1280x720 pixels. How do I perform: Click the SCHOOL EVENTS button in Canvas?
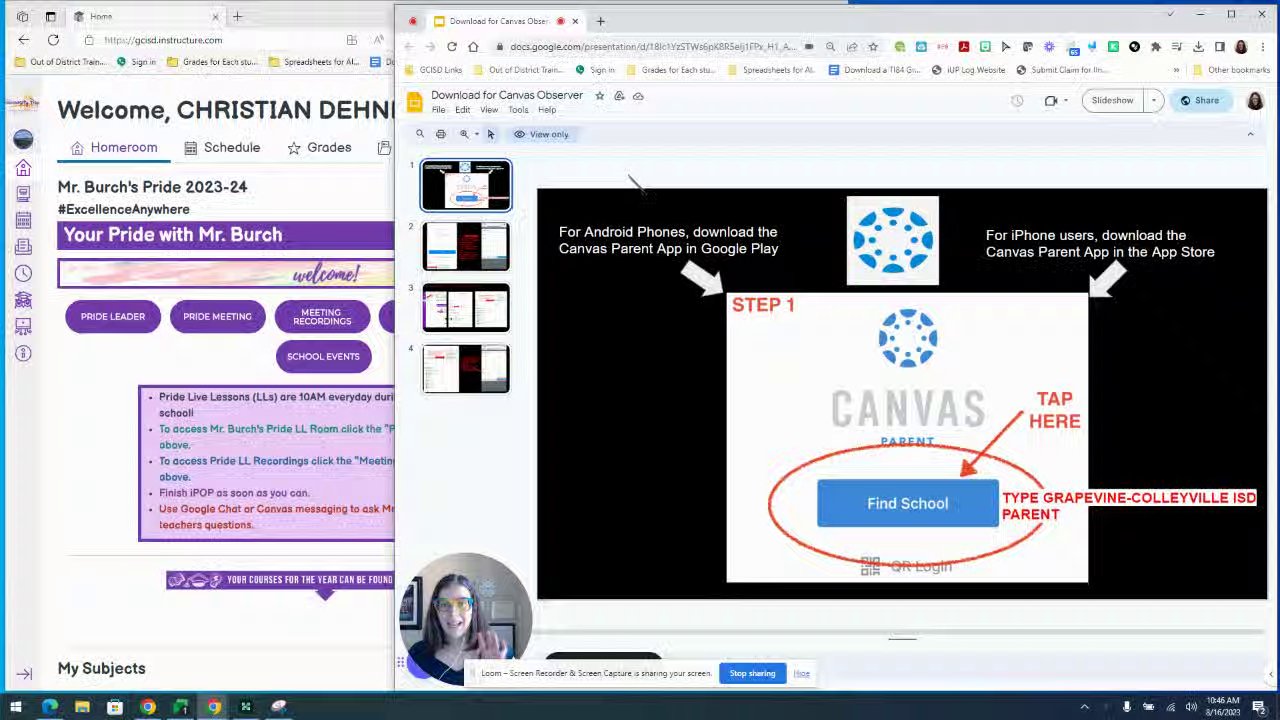click(323, 357)
